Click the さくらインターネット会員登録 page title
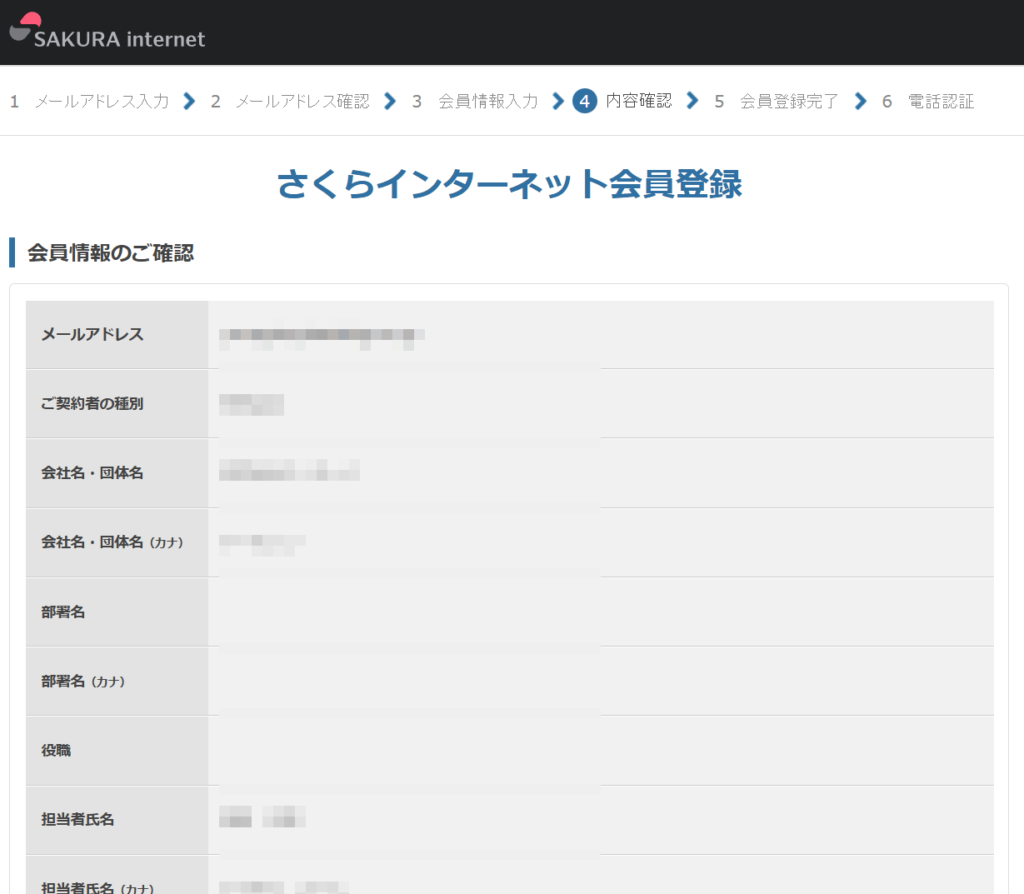1024x894 pixels. (509, 185)
